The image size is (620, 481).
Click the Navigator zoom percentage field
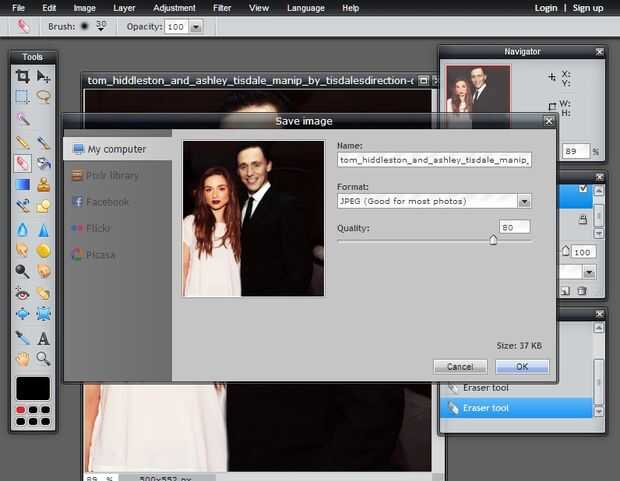(x=576, y=151)
